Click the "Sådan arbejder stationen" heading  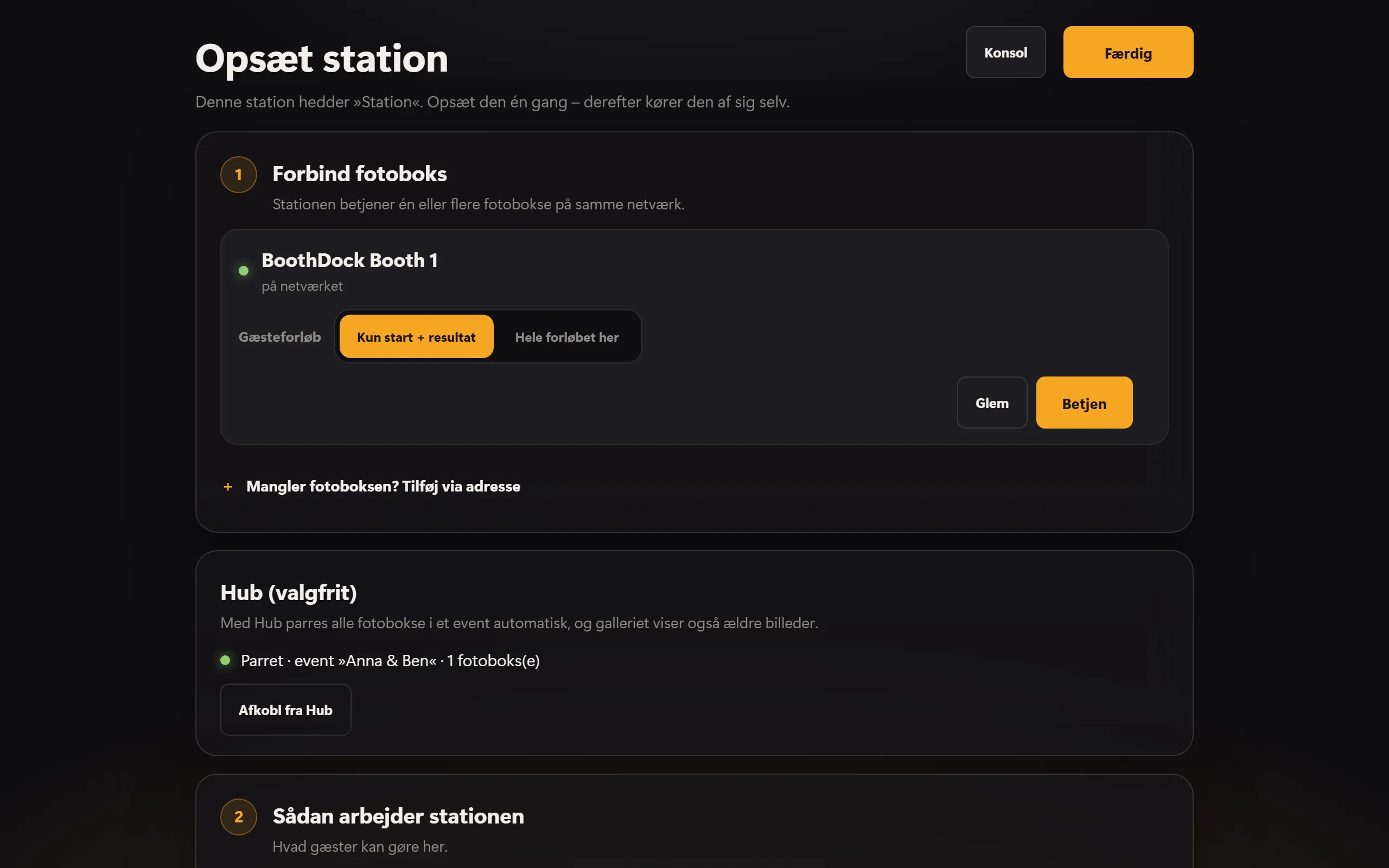398,816
